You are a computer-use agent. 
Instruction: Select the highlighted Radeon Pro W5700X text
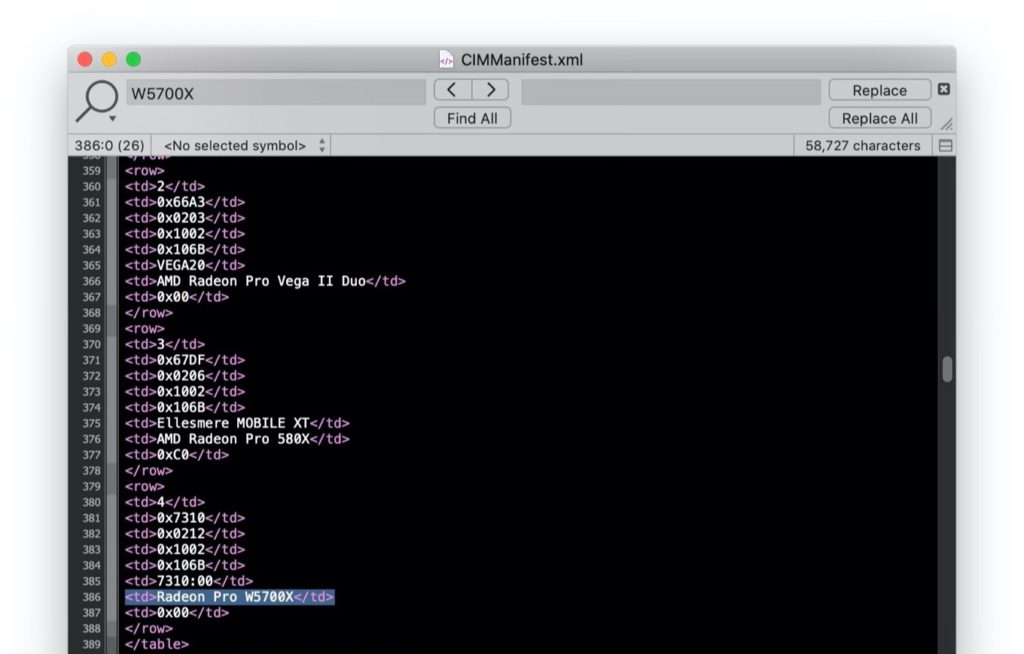pyautogui.click(x=228, y=596)
